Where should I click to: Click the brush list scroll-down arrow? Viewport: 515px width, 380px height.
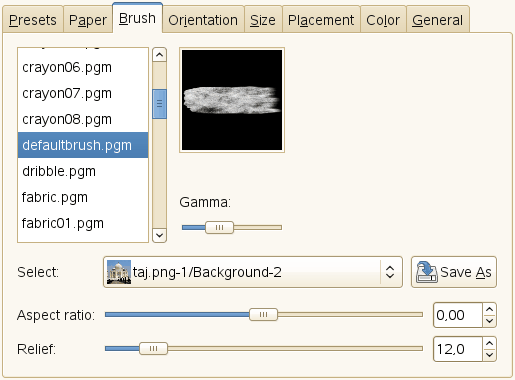(x=159, y=235)
